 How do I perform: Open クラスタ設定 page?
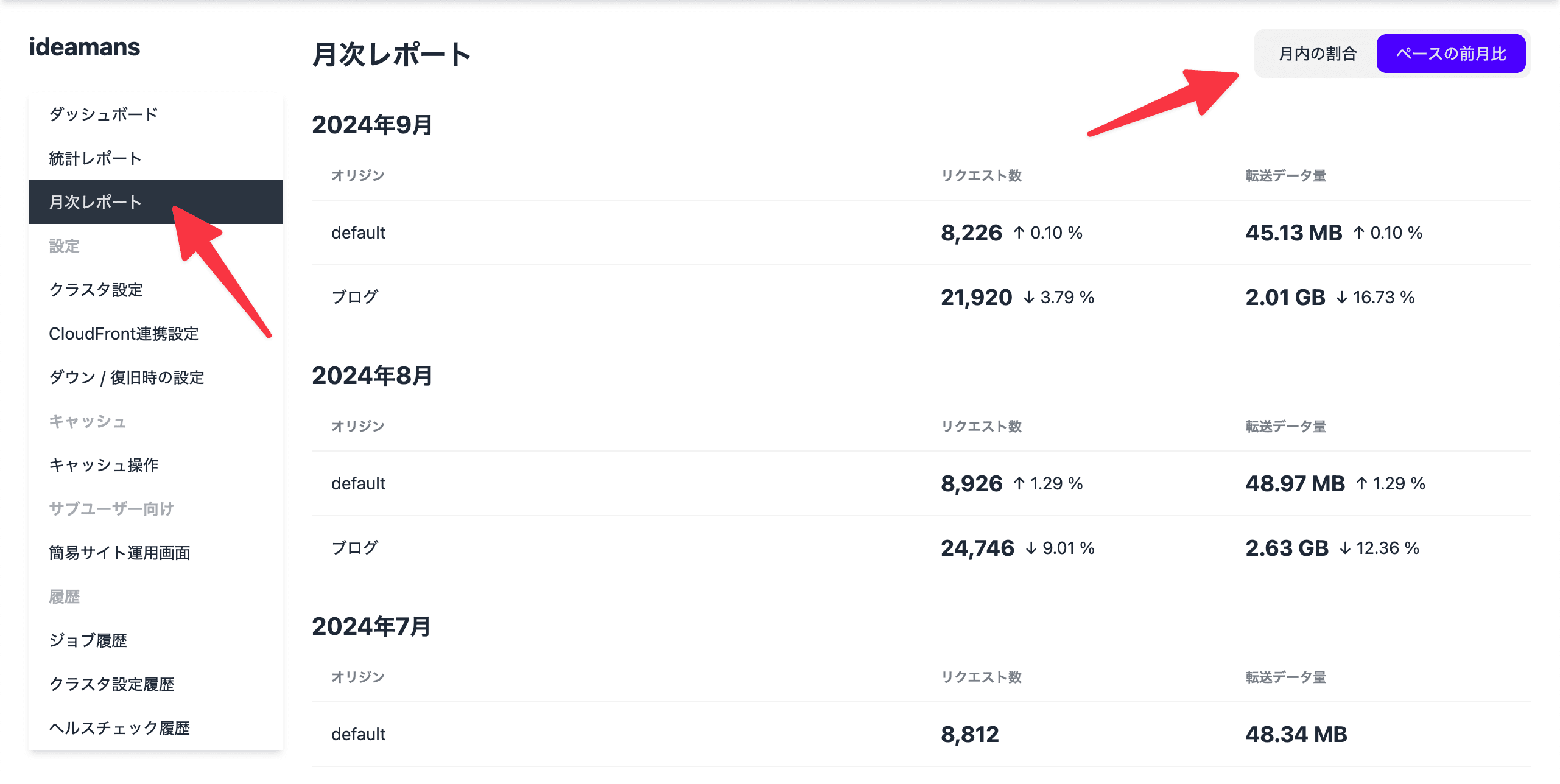(96, 290)
